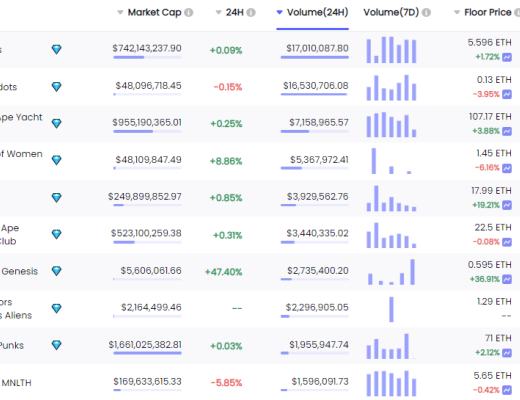Open floor price chart icon for 0.595 ETH

pos(507,279)
